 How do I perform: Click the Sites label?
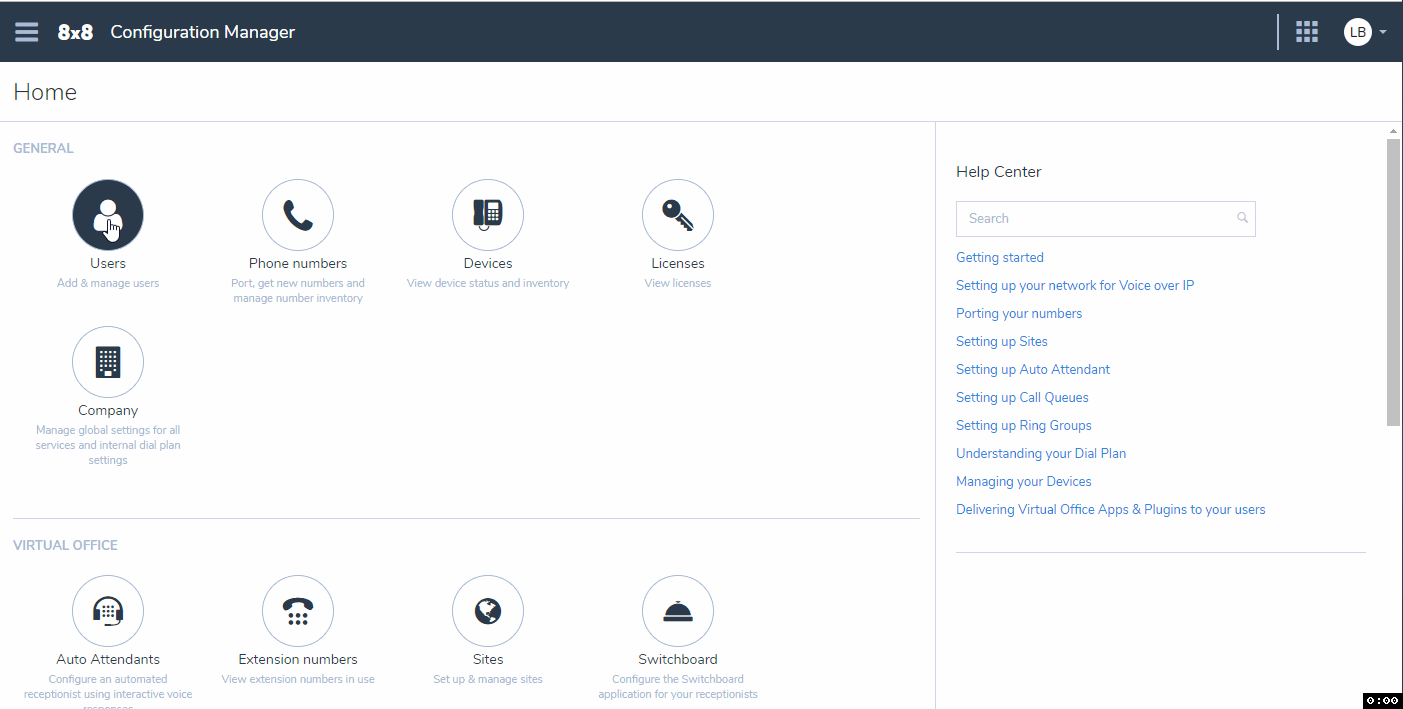pyautogui.click(x=488, y=659)
